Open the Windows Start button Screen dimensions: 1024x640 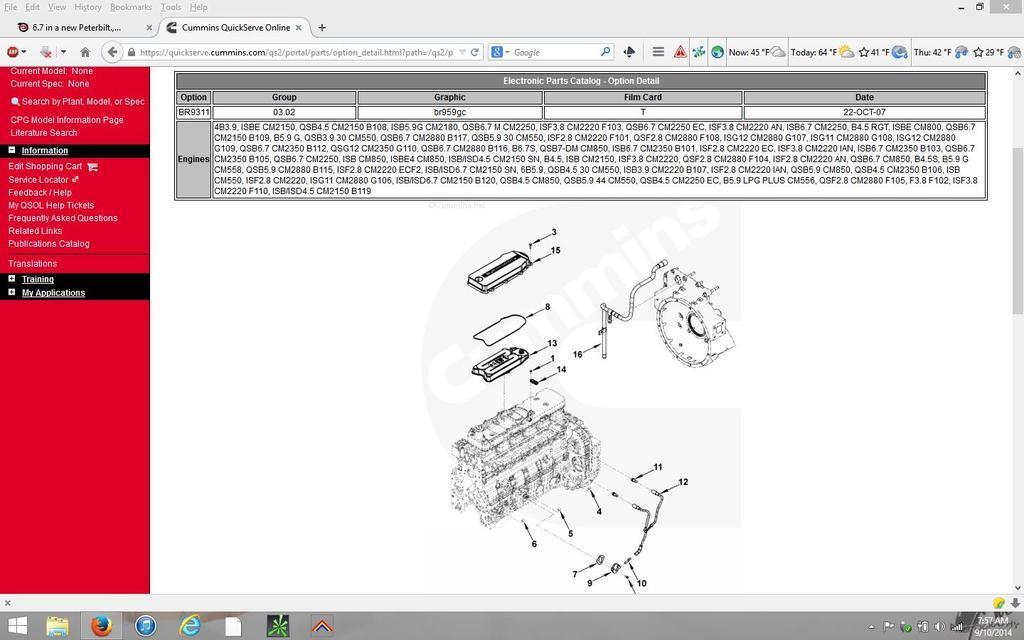pos(18,626)
